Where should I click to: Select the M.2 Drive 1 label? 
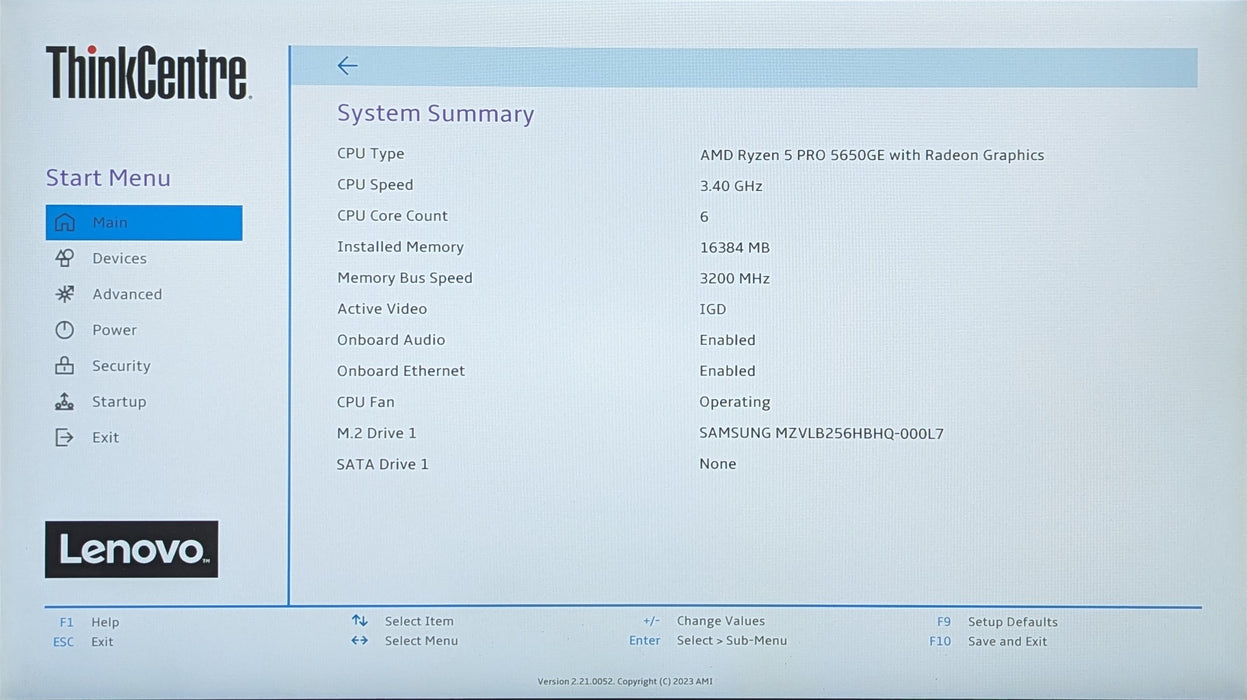(377, 433)
